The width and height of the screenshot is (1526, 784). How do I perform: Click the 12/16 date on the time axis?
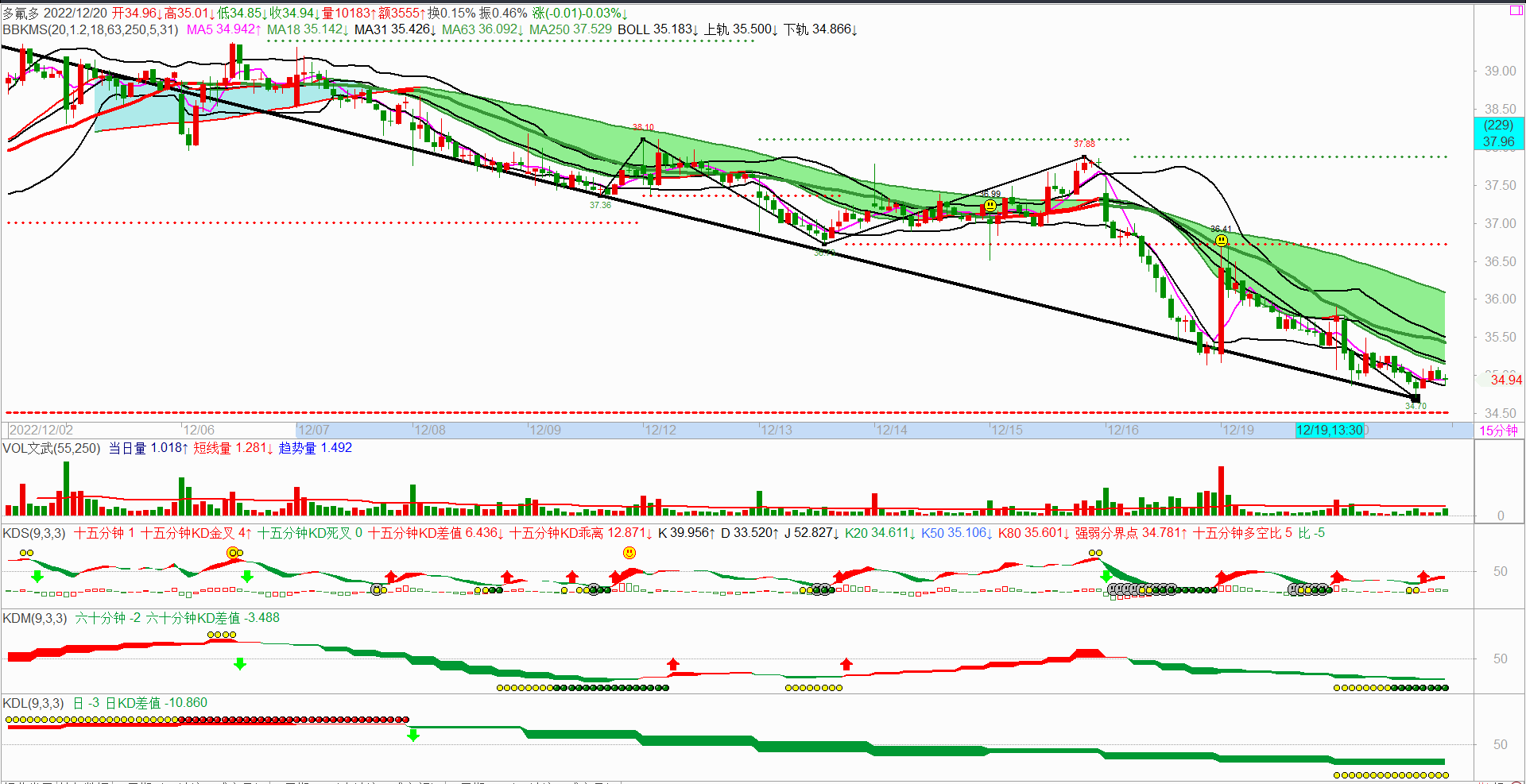(x=1123, y=431)
